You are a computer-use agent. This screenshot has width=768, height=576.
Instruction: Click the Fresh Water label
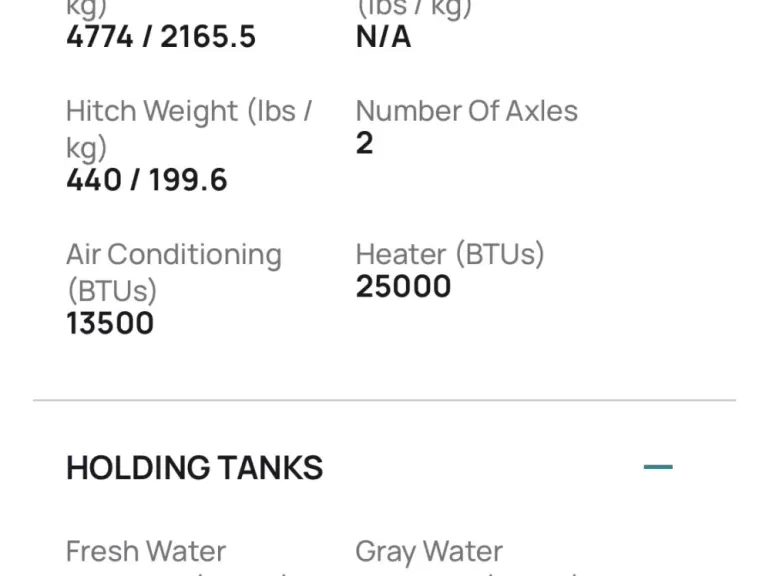[146, 551]
